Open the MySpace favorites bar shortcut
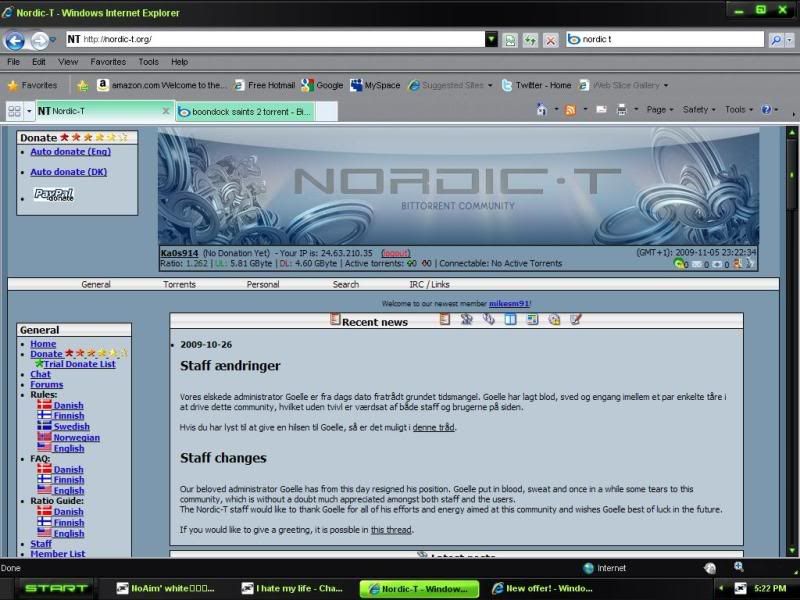Screen dimensions: 800x600 point(375,85)
